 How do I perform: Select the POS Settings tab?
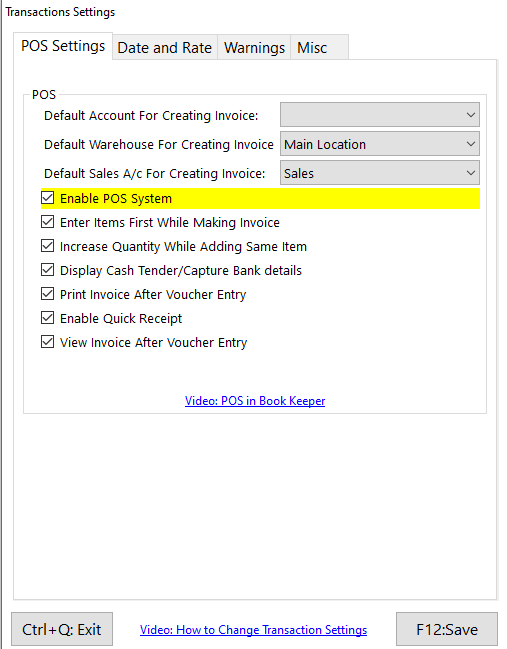coord(63,46)
